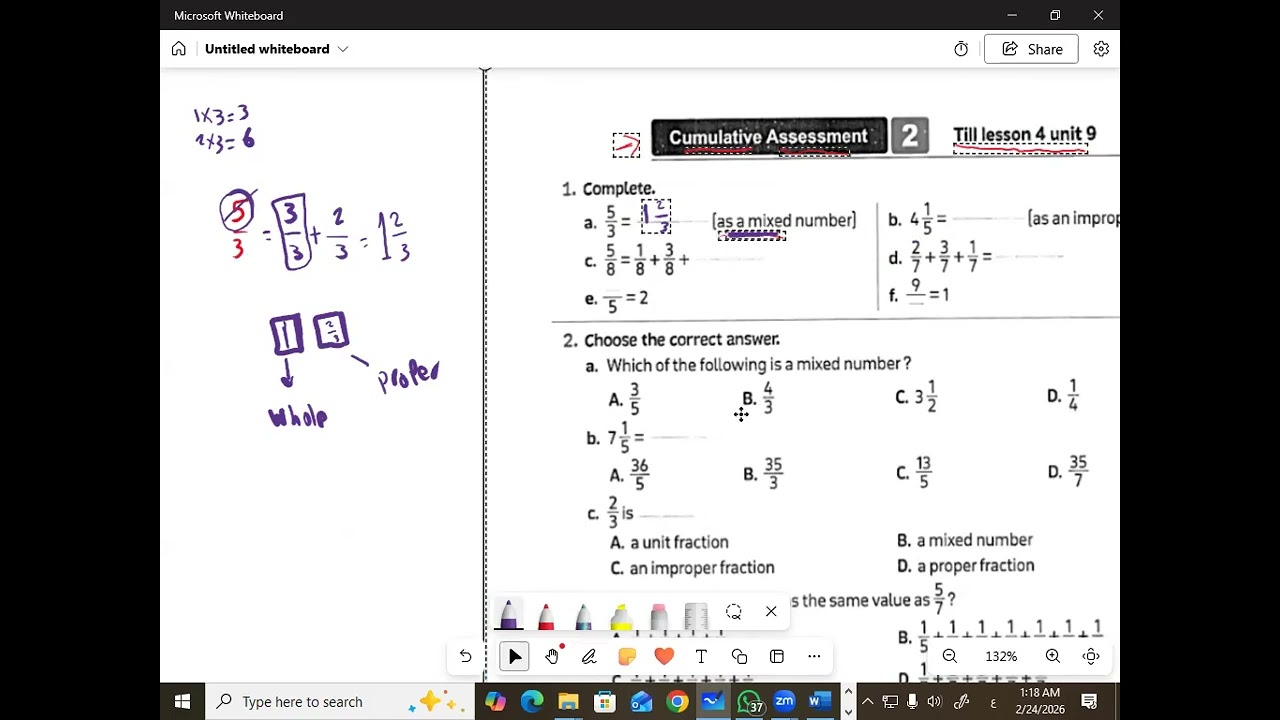Open Microsoft Store from the taskbar
Viewport: 1280px width, 720px height.
pos(605,702)
